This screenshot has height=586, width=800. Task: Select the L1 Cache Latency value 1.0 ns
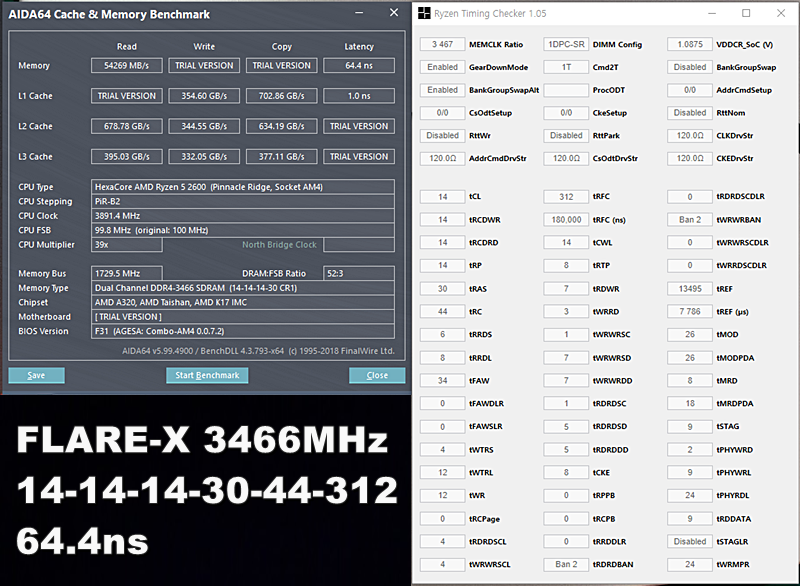[x=359, y=96]
